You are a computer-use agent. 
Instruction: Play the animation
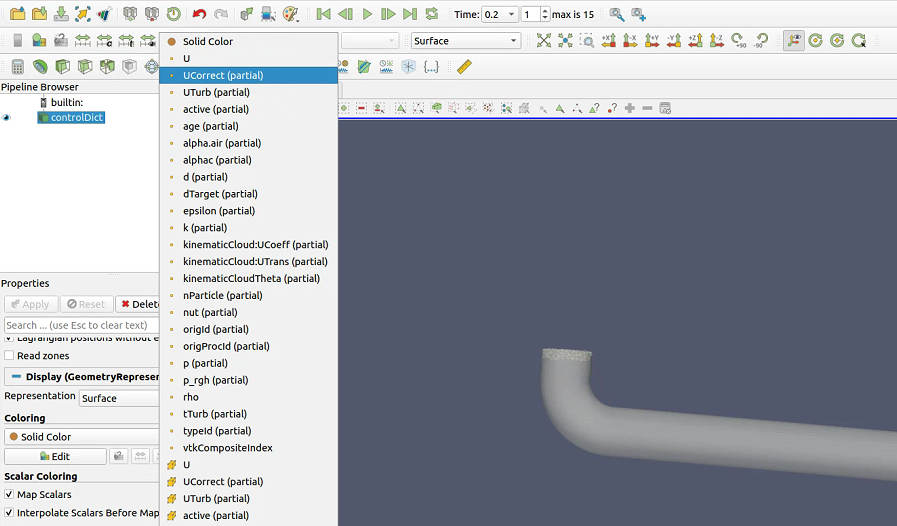pos(367,14)
